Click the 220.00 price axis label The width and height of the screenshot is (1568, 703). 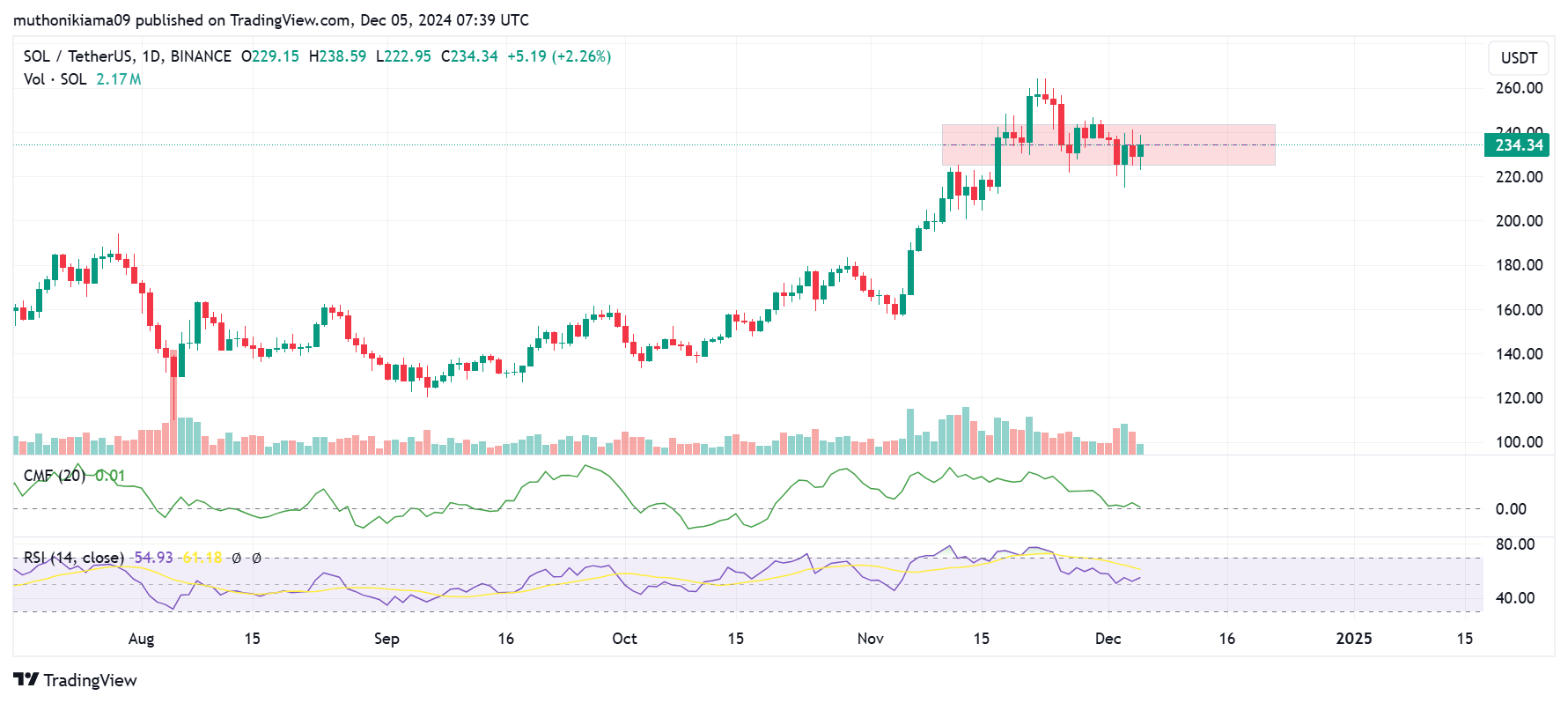point(1519,177)
